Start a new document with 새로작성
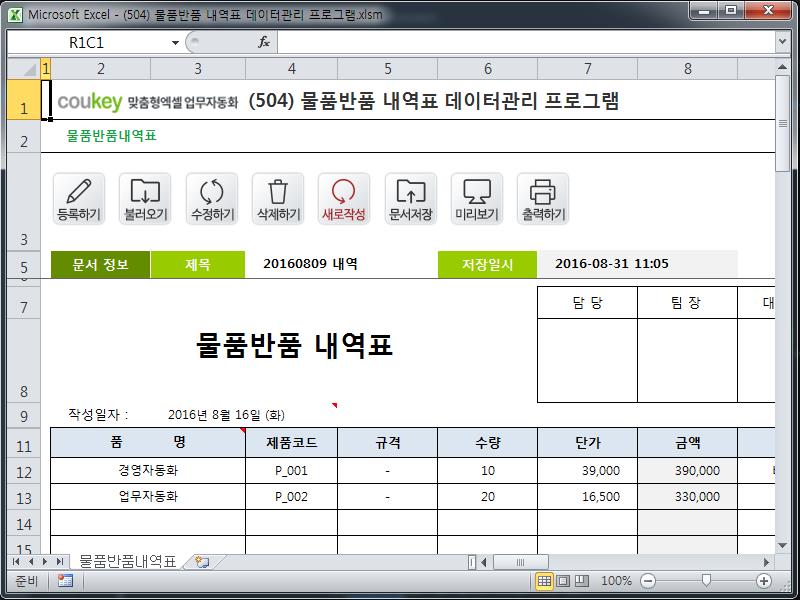Image resolution: width=800 pixels, height=600 pixels. coord(344,199)
